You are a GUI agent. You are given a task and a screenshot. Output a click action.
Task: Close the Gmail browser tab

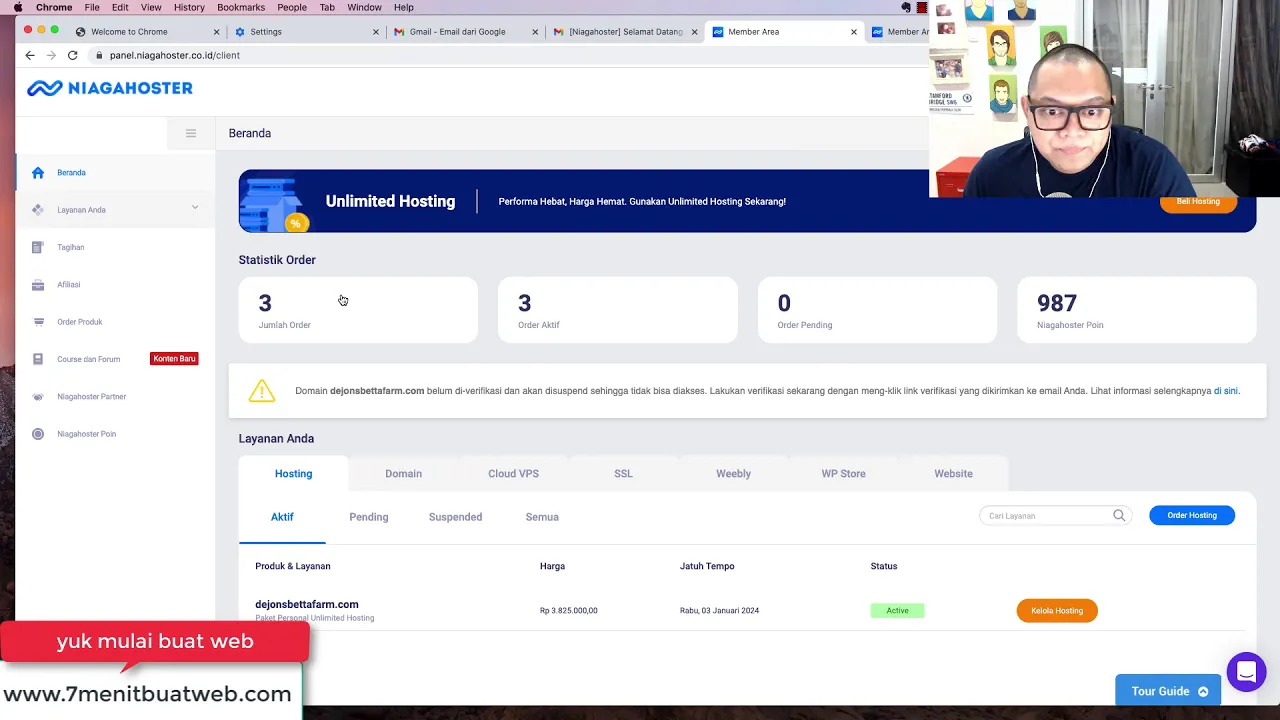click(x=535, y=32)
